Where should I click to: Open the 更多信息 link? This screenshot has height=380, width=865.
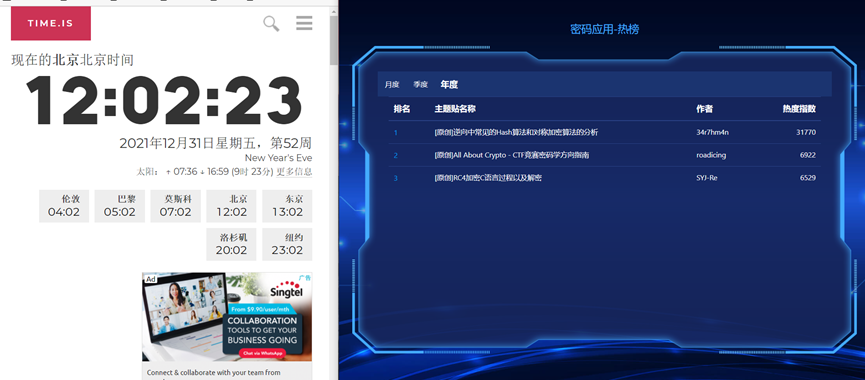pos(294,172)
